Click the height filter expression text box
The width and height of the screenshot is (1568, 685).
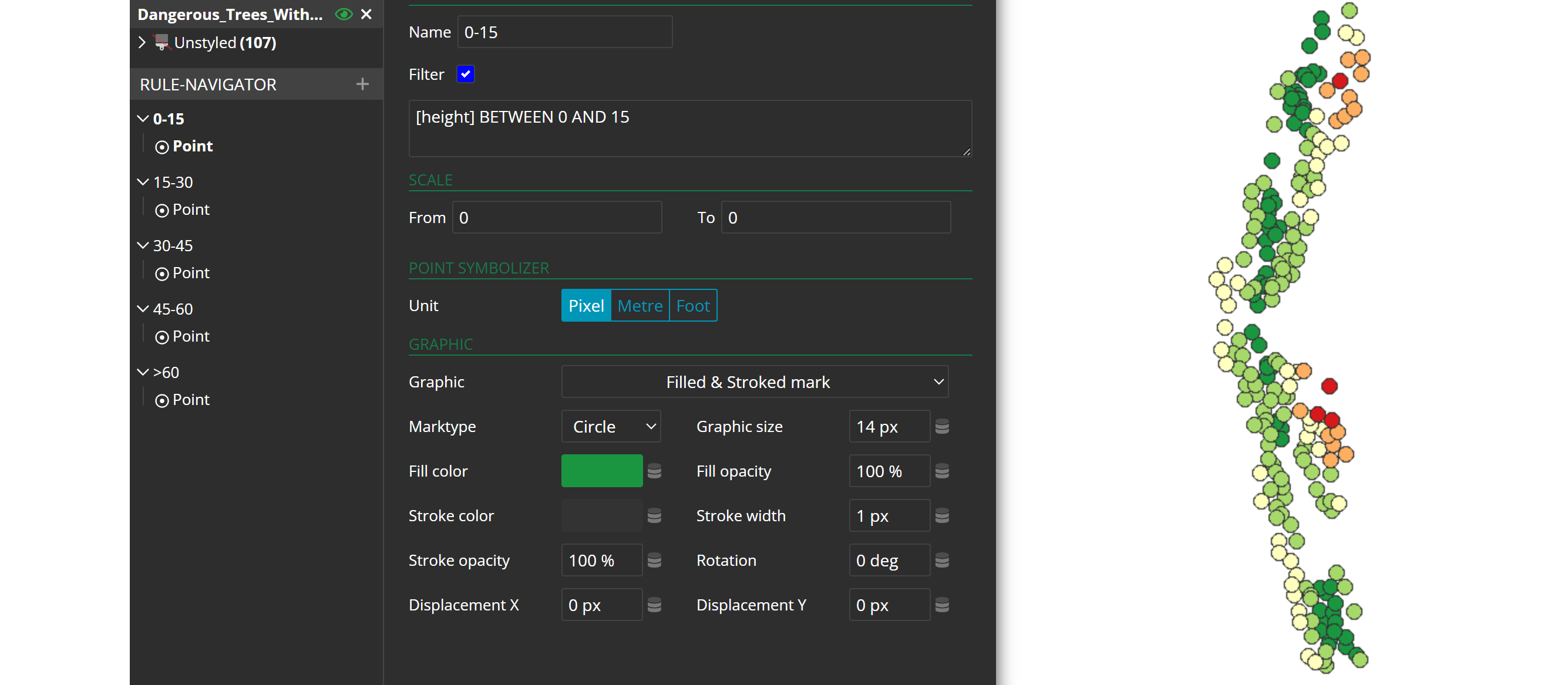coord(689,129)
